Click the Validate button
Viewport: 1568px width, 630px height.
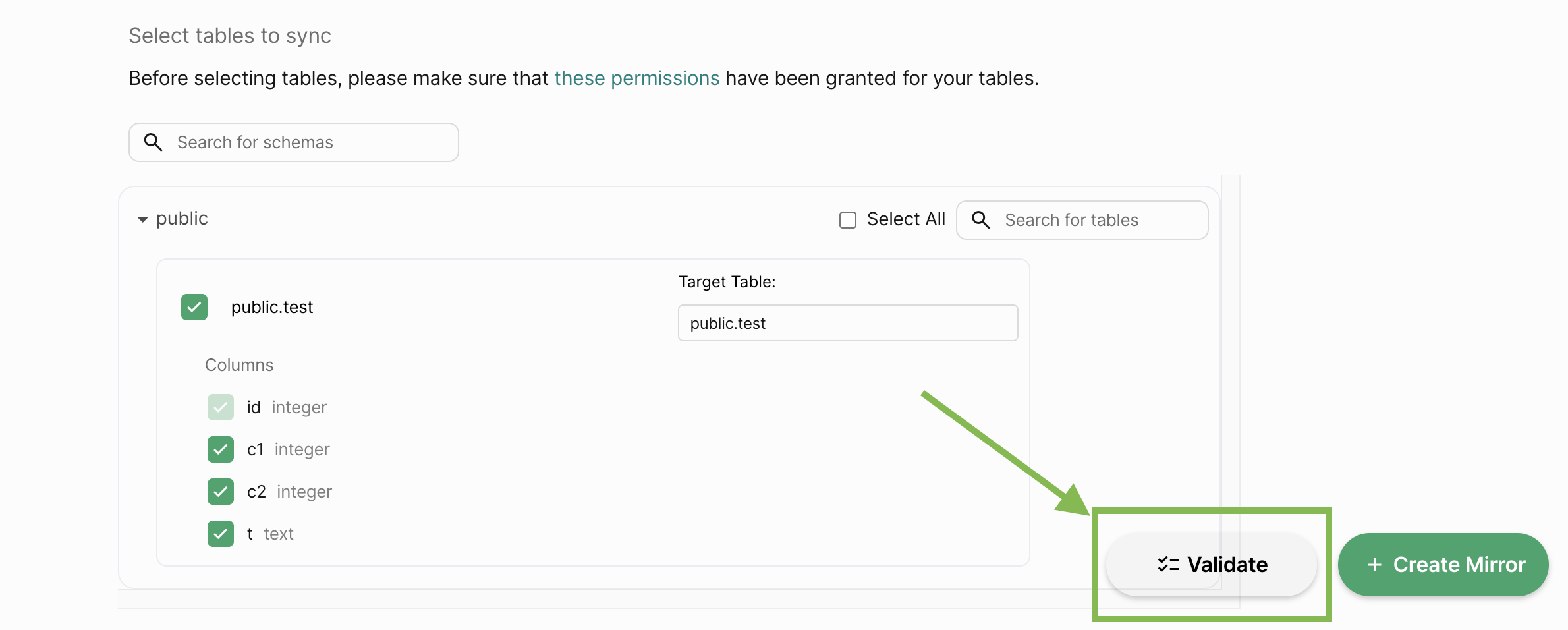[1211, 565]
